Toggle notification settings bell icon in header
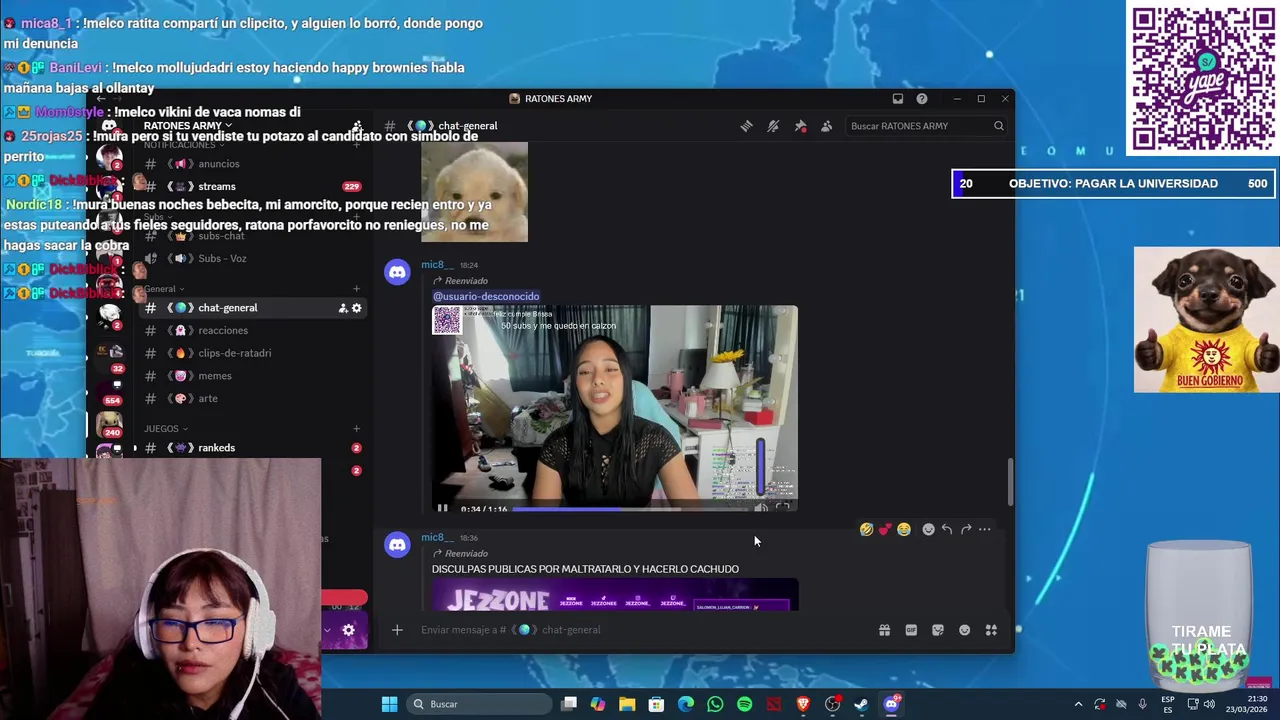The width and height of the screenshot is (1280, 720). 773,126
